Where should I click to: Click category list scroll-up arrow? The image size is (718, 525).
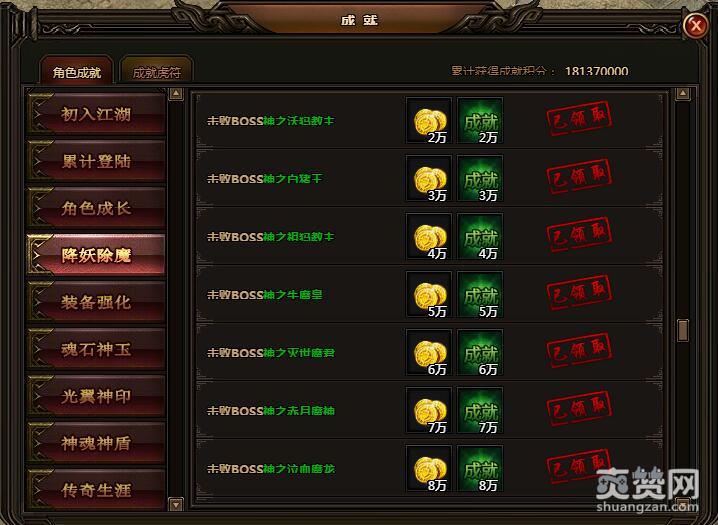point(176,94)
